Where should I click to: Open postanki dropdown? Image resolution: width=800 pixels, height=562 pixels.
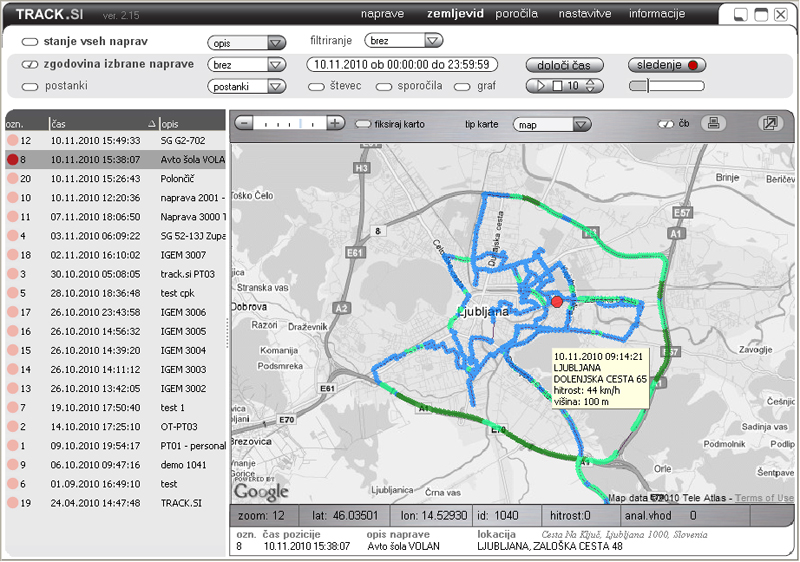point(246,87)
